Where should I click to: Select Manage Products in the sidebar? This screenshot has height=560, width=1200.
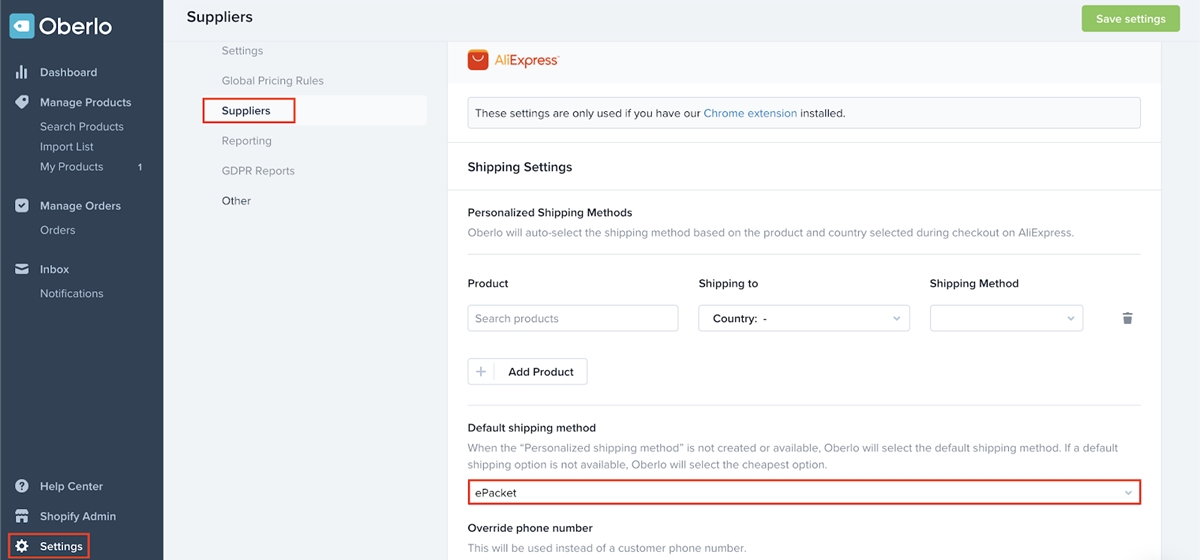pos(85,102)
